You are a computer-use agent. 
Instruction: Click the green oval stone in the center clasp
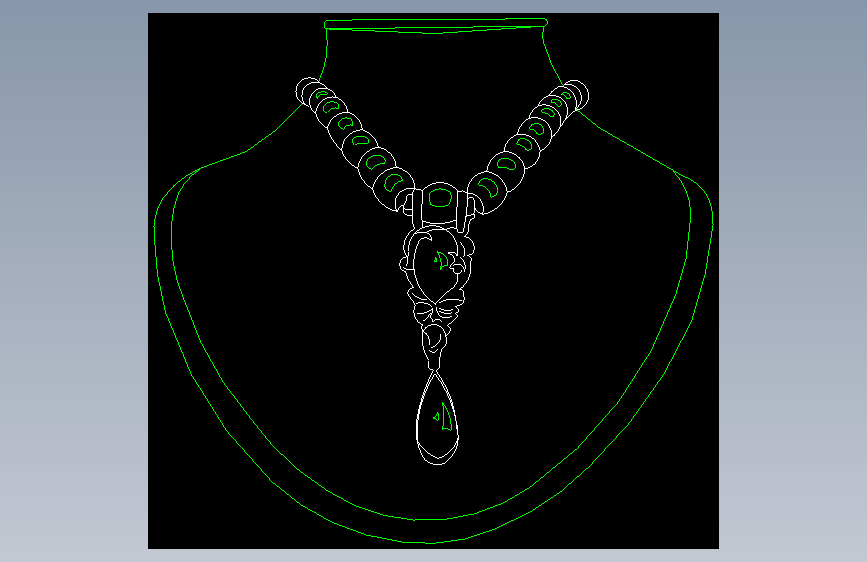(x=441, y=197)
